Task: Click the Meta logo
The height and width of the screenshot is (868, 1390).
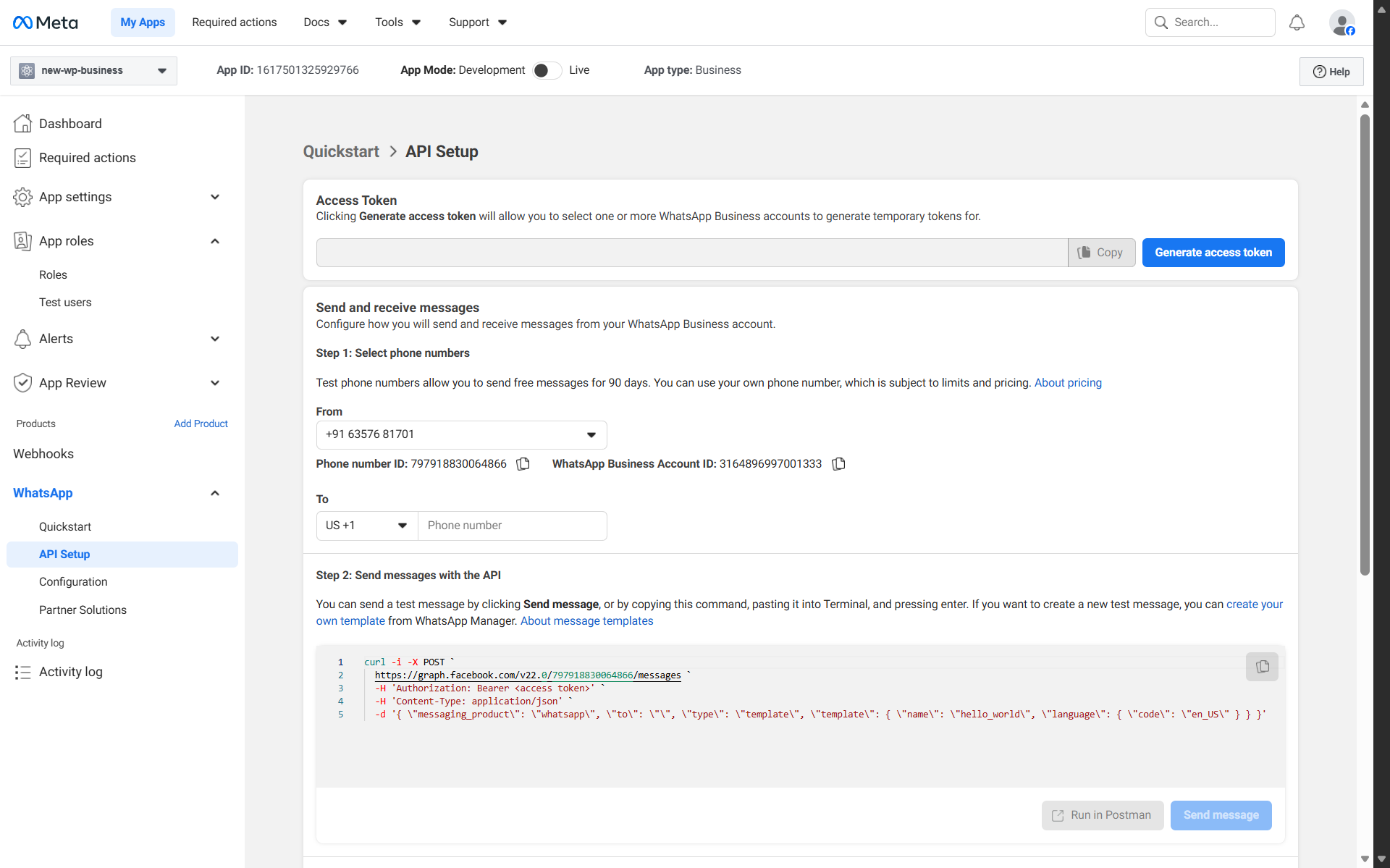Action: click(x=45, y=22)
